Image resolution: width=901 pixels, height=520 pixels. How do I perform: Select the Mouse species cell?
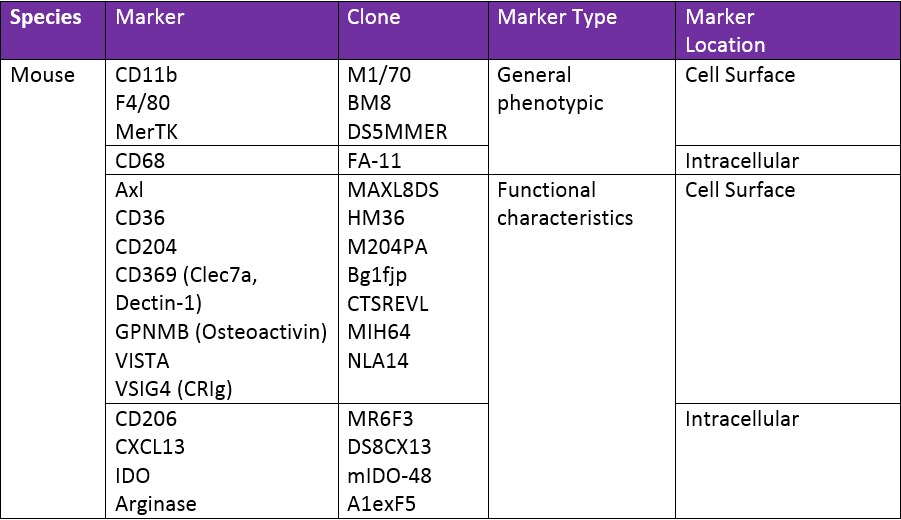(x=42, y=75)
